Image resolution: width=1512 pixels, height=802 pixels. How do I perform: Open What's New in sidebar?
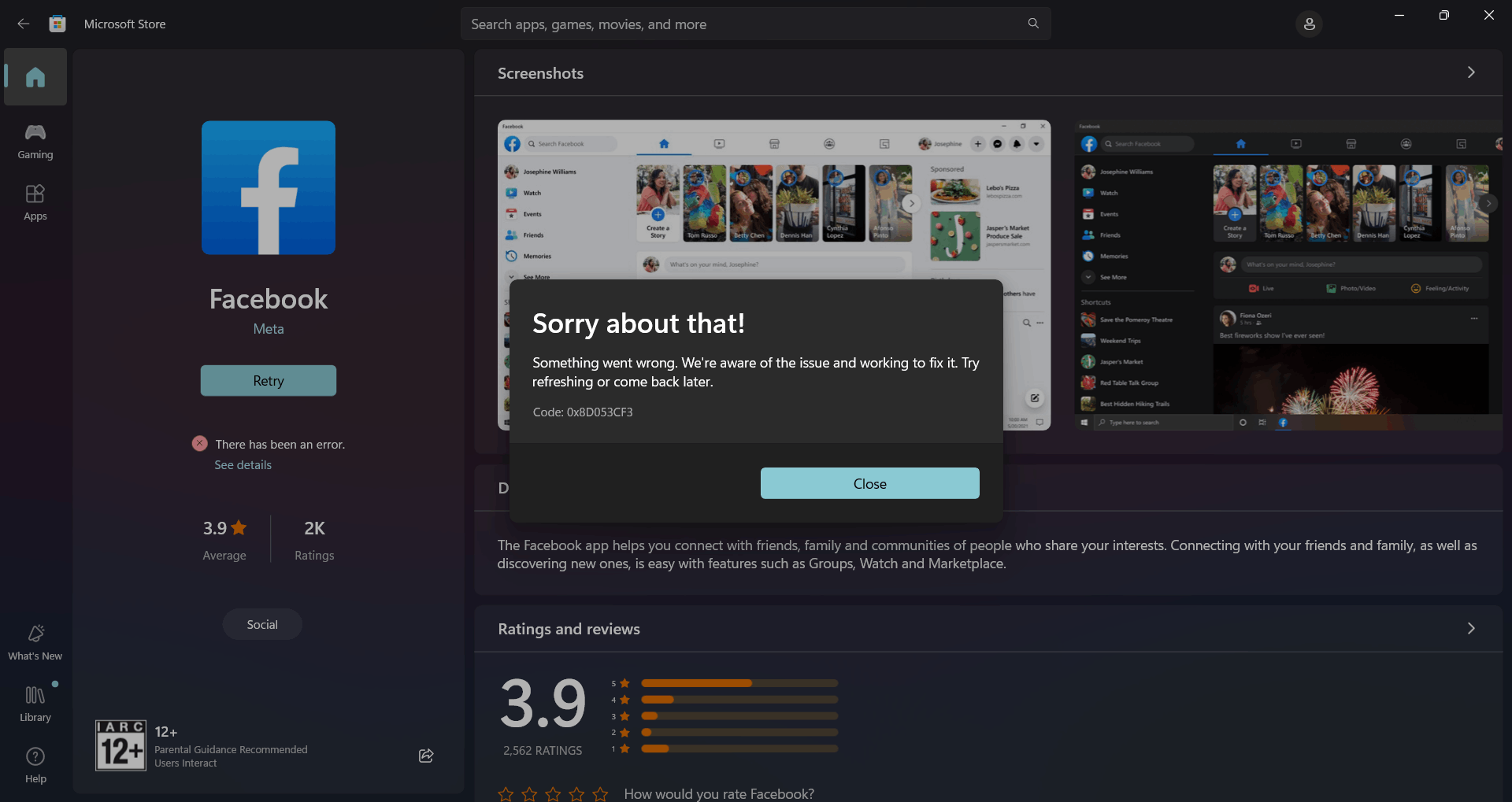point(35,642)
